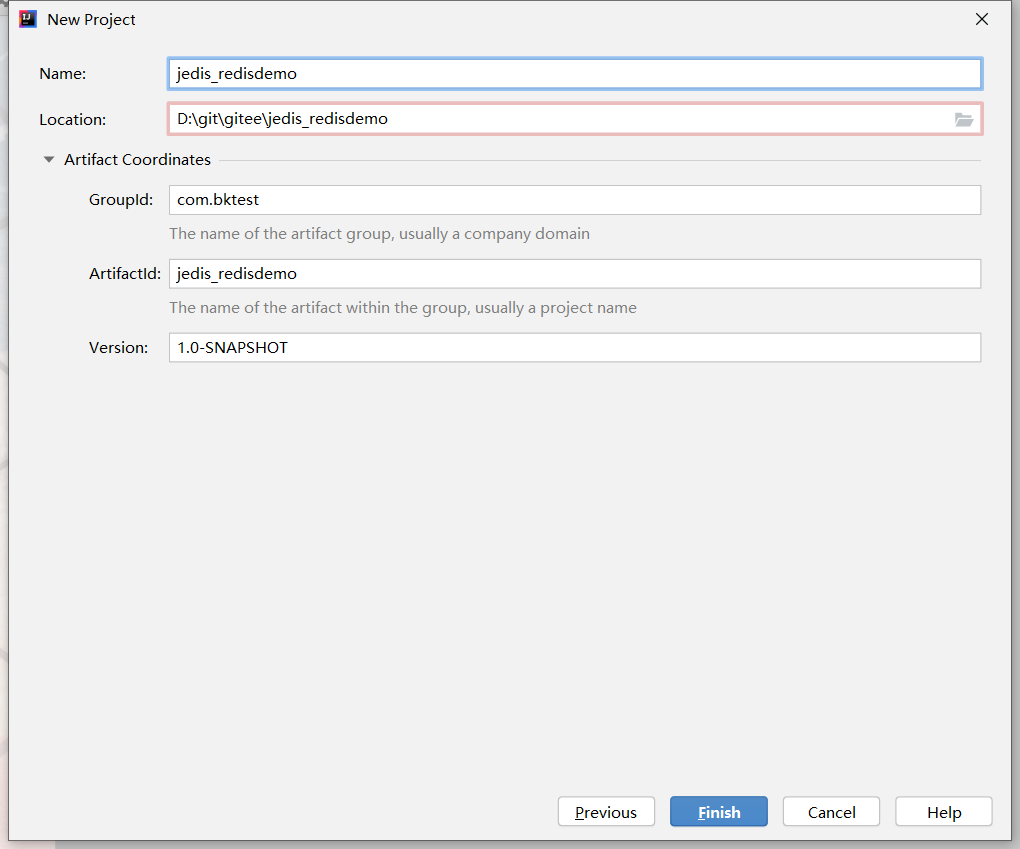Click into the Location path field
Image resolution: width=1020 pixels, height=849 pixels.
pos(560,119)
